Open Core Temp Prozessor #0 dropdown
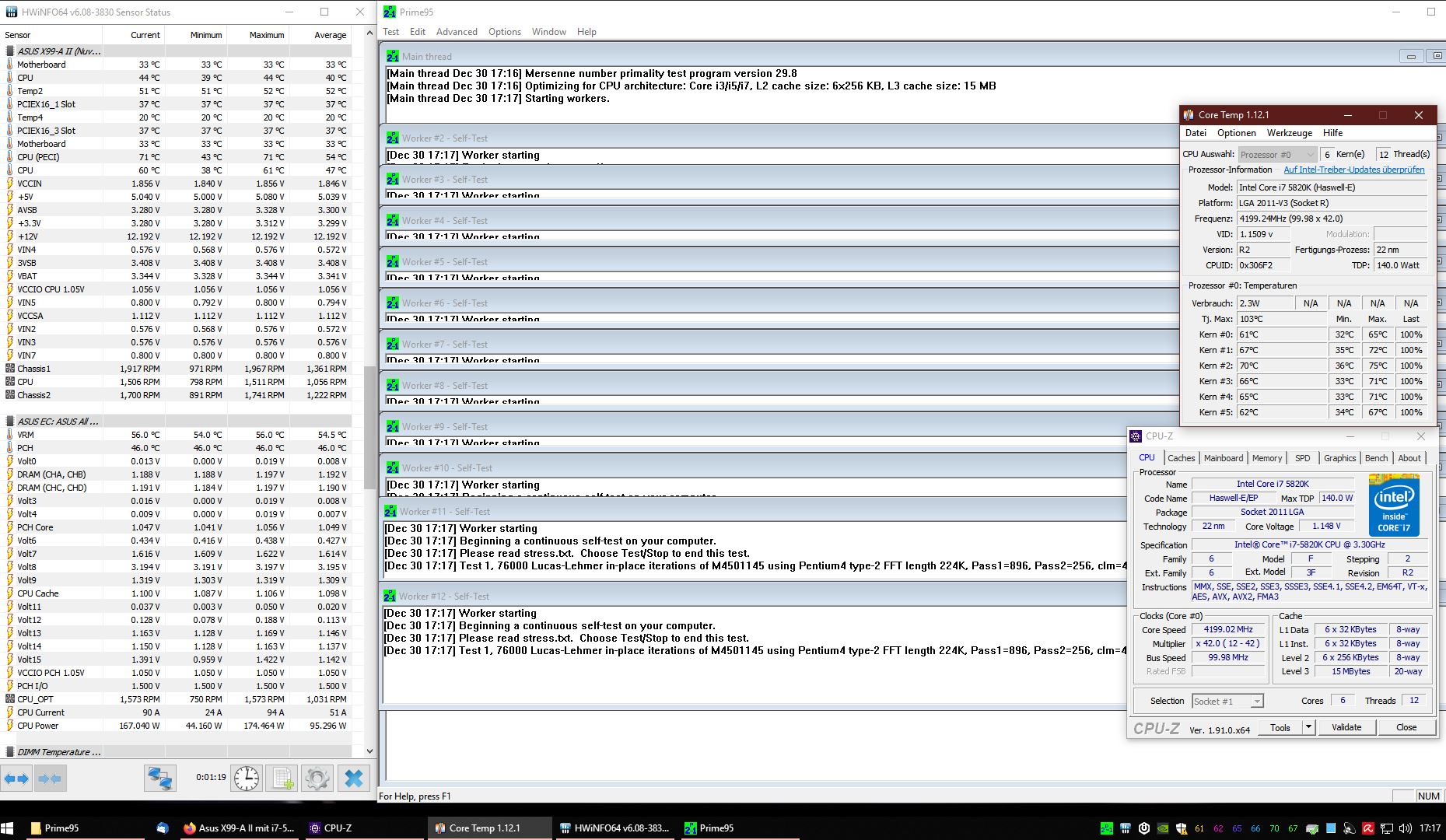 [1277, 154]
